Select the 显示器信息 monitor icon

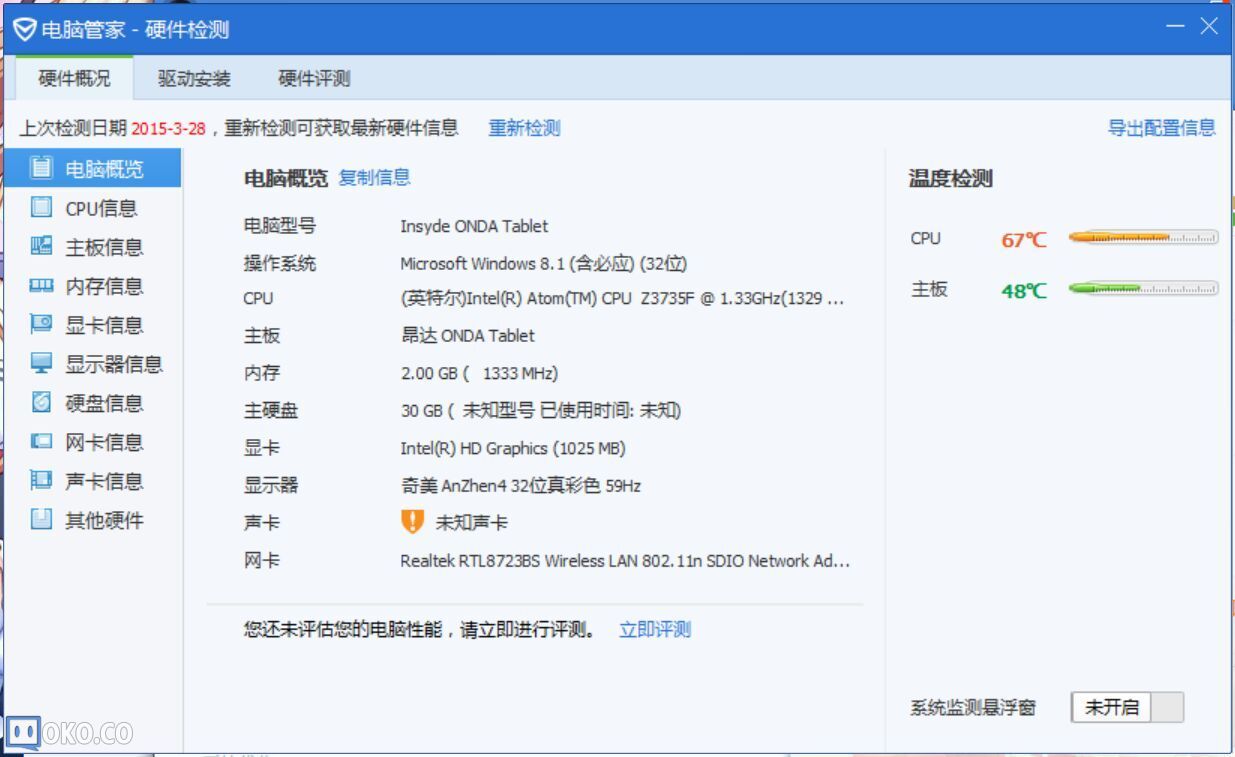(x=41, y=364)
